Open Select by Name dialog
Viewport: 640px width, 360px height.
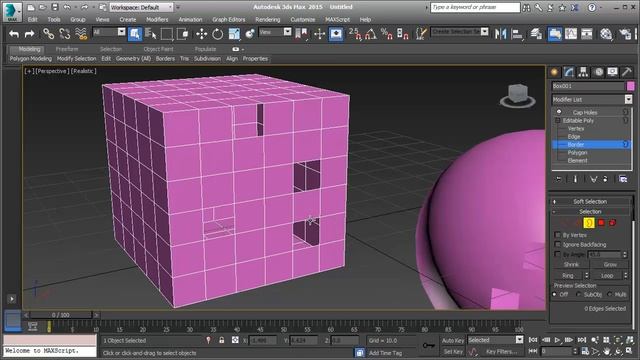tap(151, 34)
